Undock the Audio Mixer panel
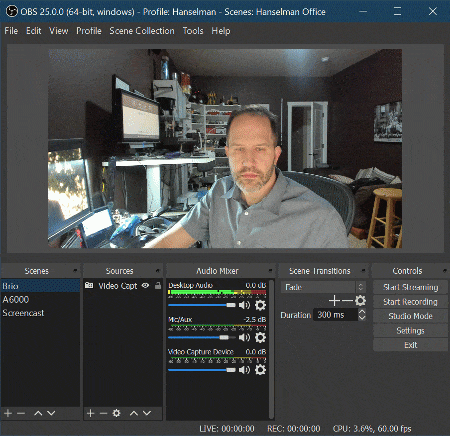 pos(270,270)
